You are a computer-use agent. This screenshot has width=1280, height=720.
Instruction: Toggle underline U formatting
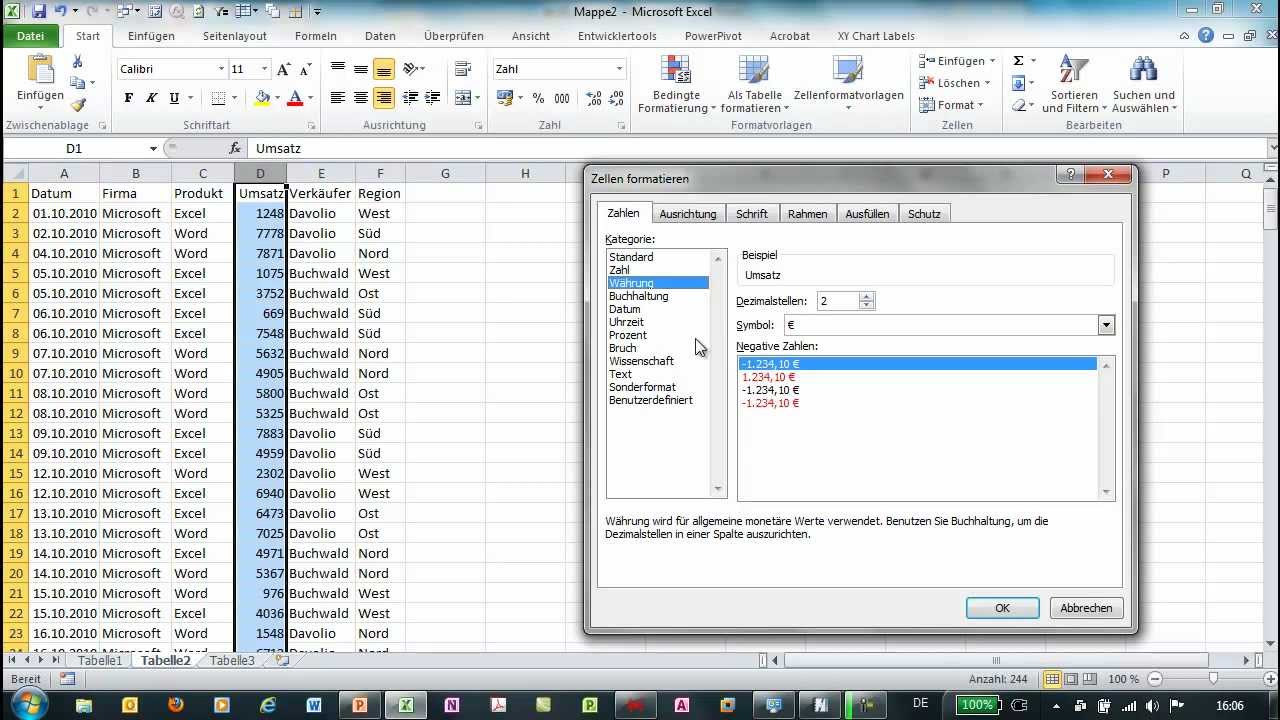click(174, 98)
